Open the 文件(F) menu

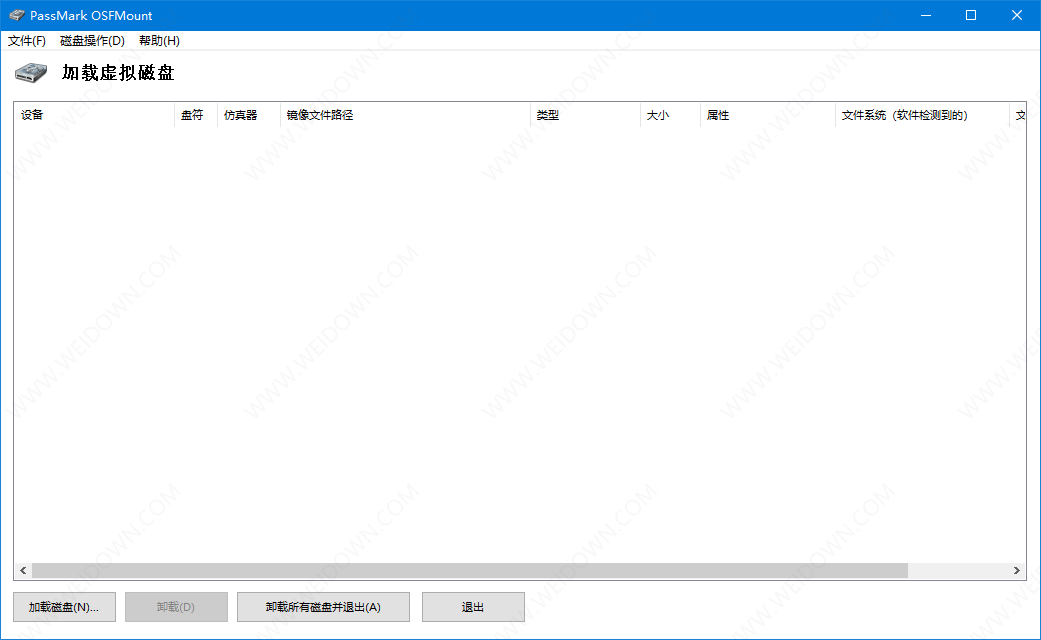pos(27,41)
